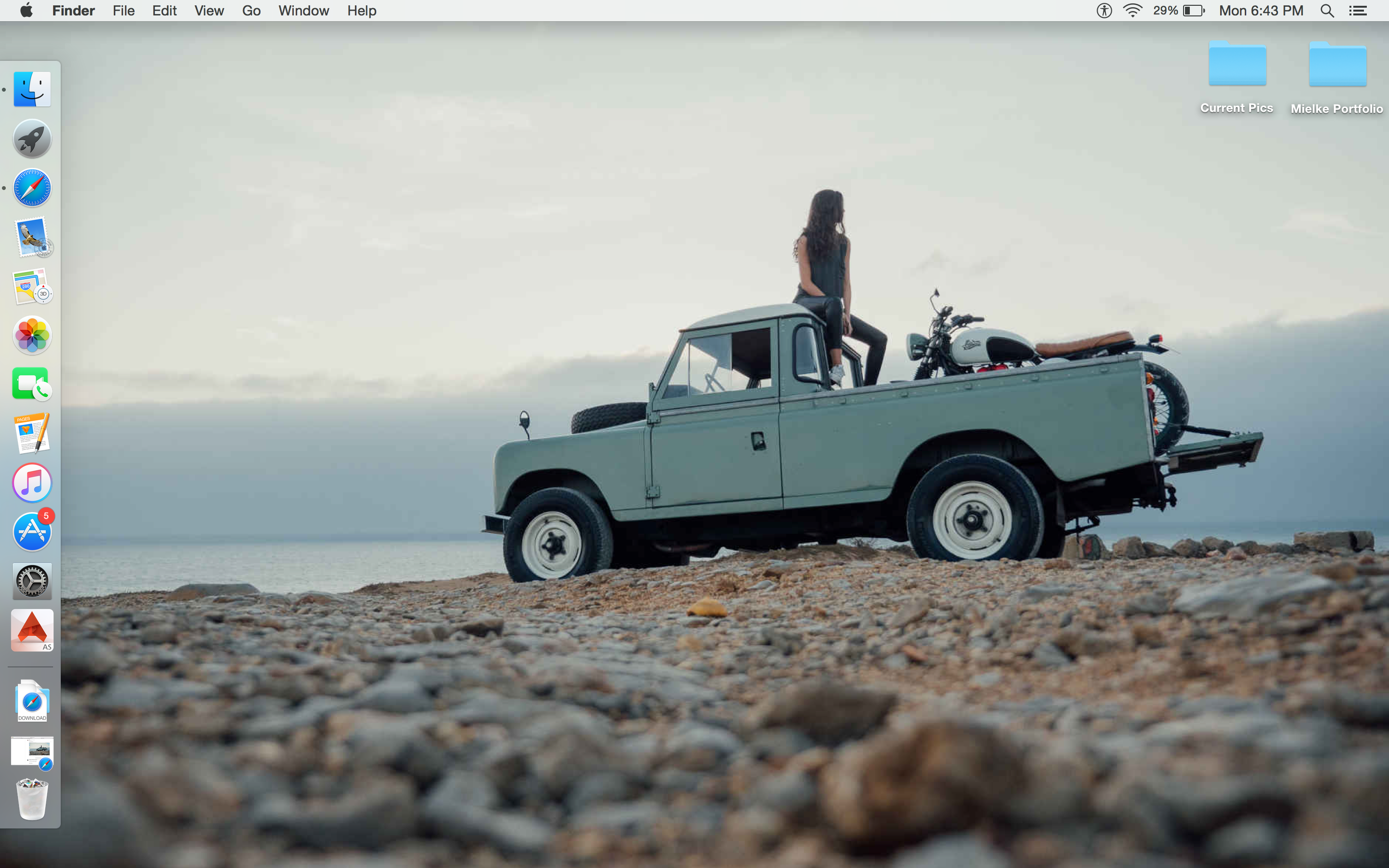Open Photos pinwheel icon in Dock

(32, 335)
